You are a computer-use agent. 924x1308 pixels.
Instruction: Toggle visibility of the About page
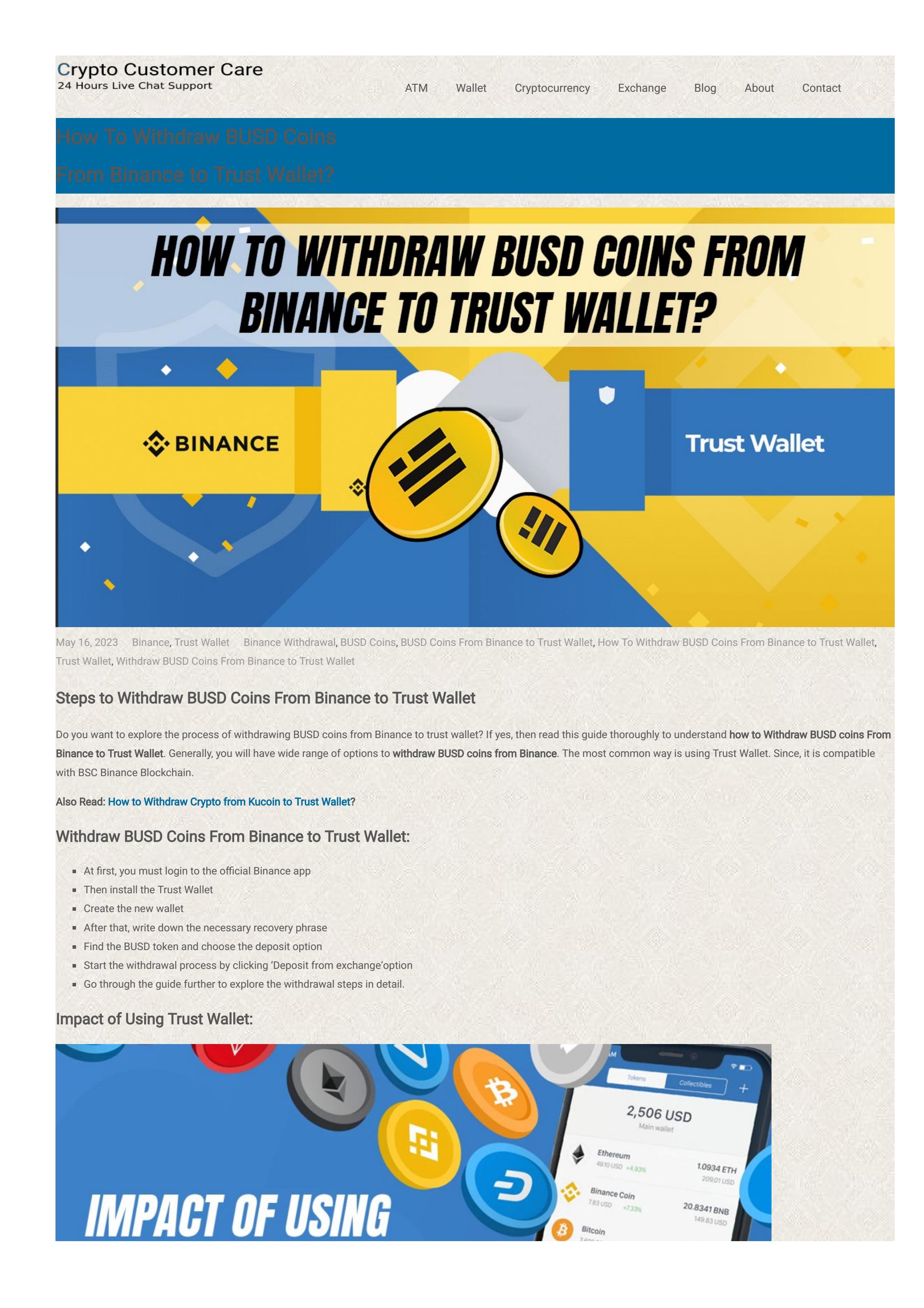coord(758,88)
